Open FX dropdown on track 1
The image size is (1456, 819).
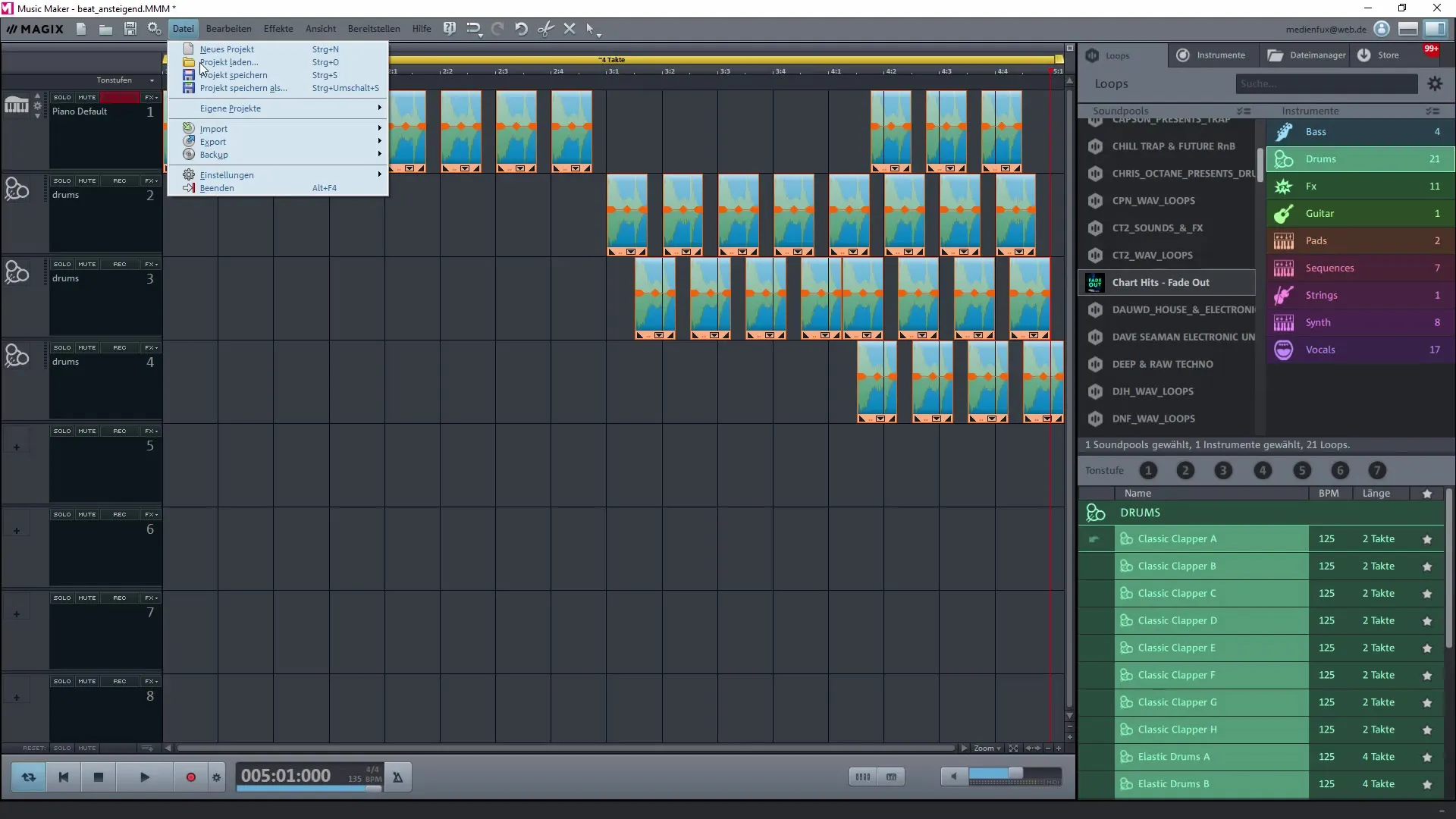coord(151,98)
